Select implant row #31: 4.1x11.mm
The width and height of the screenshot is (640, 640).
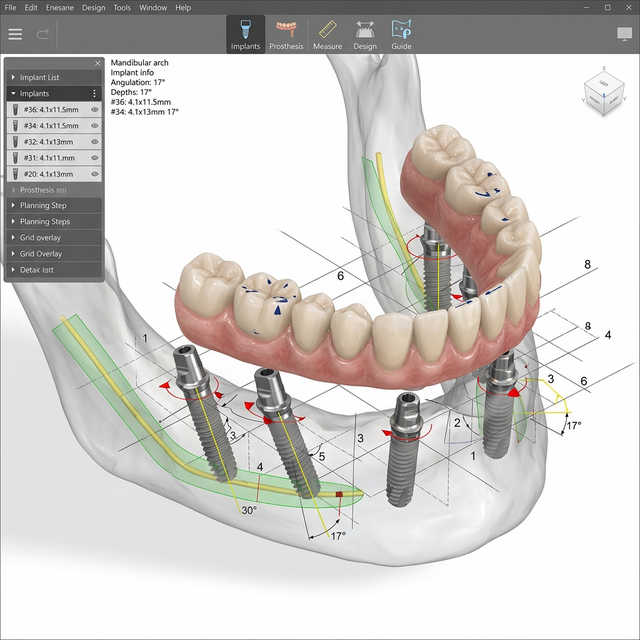point(54,158)
